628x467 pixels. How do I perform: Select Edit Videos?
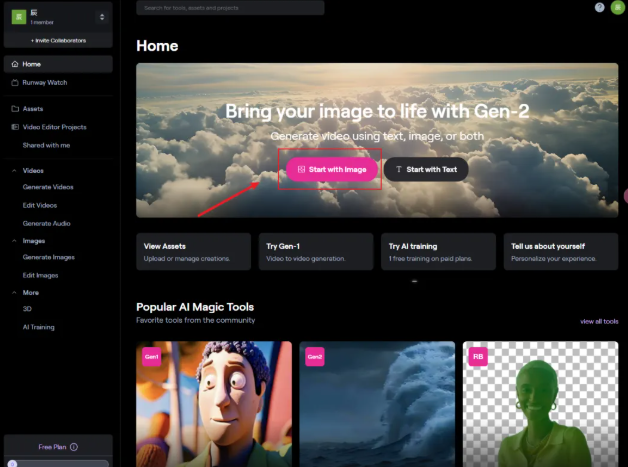40,205
